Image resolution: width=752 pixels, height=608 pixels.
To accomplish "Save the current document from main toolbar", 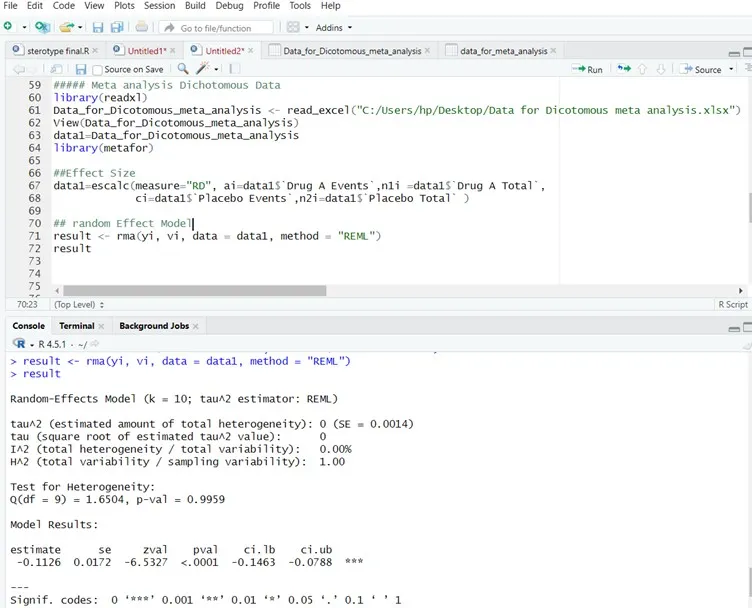I will pos(98,27).
